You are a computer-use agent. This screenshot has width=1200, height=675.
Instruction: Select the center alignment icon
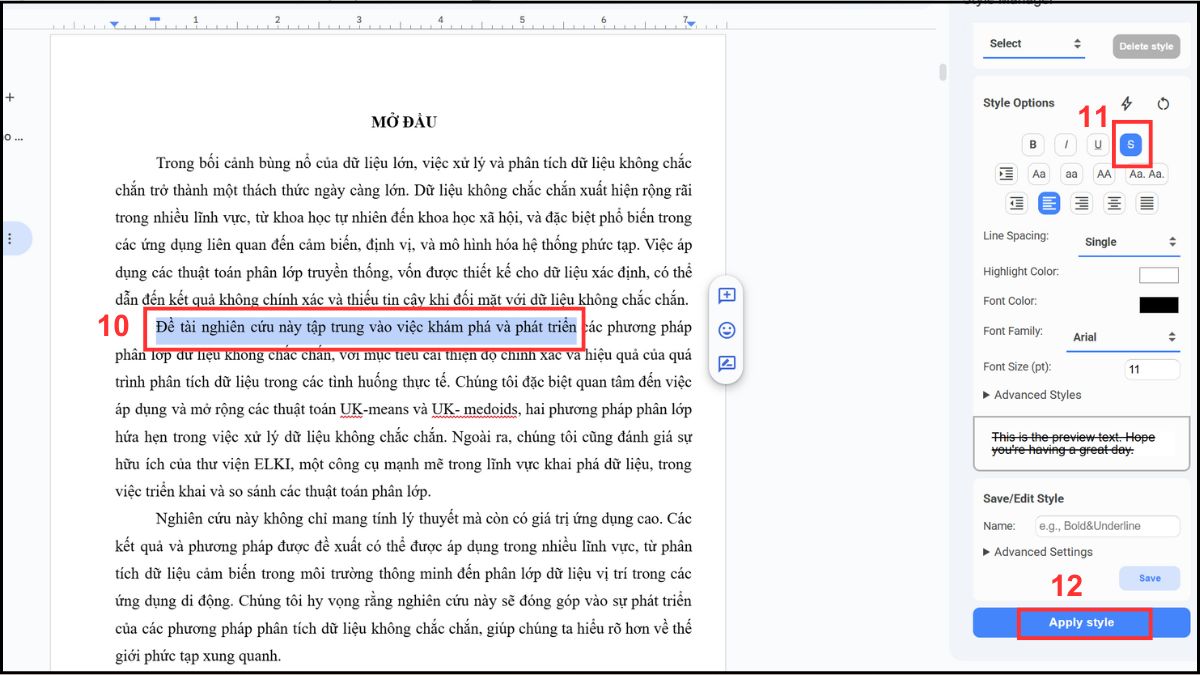1114,203
